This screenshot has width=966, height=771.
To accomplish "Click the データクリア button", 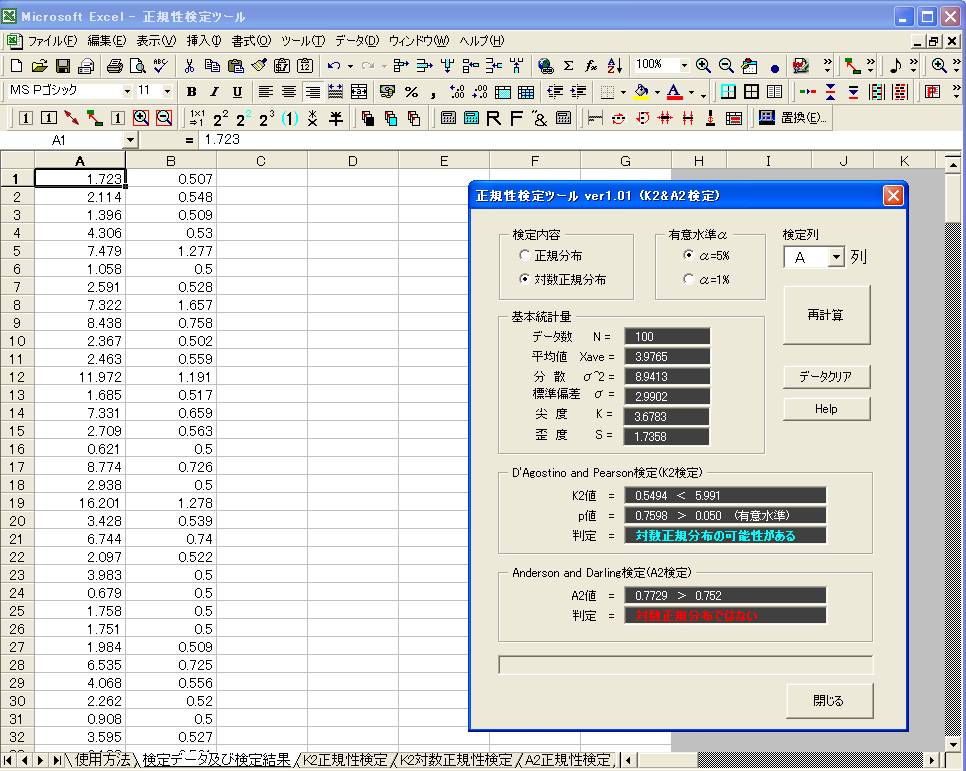I will [826, 376].
